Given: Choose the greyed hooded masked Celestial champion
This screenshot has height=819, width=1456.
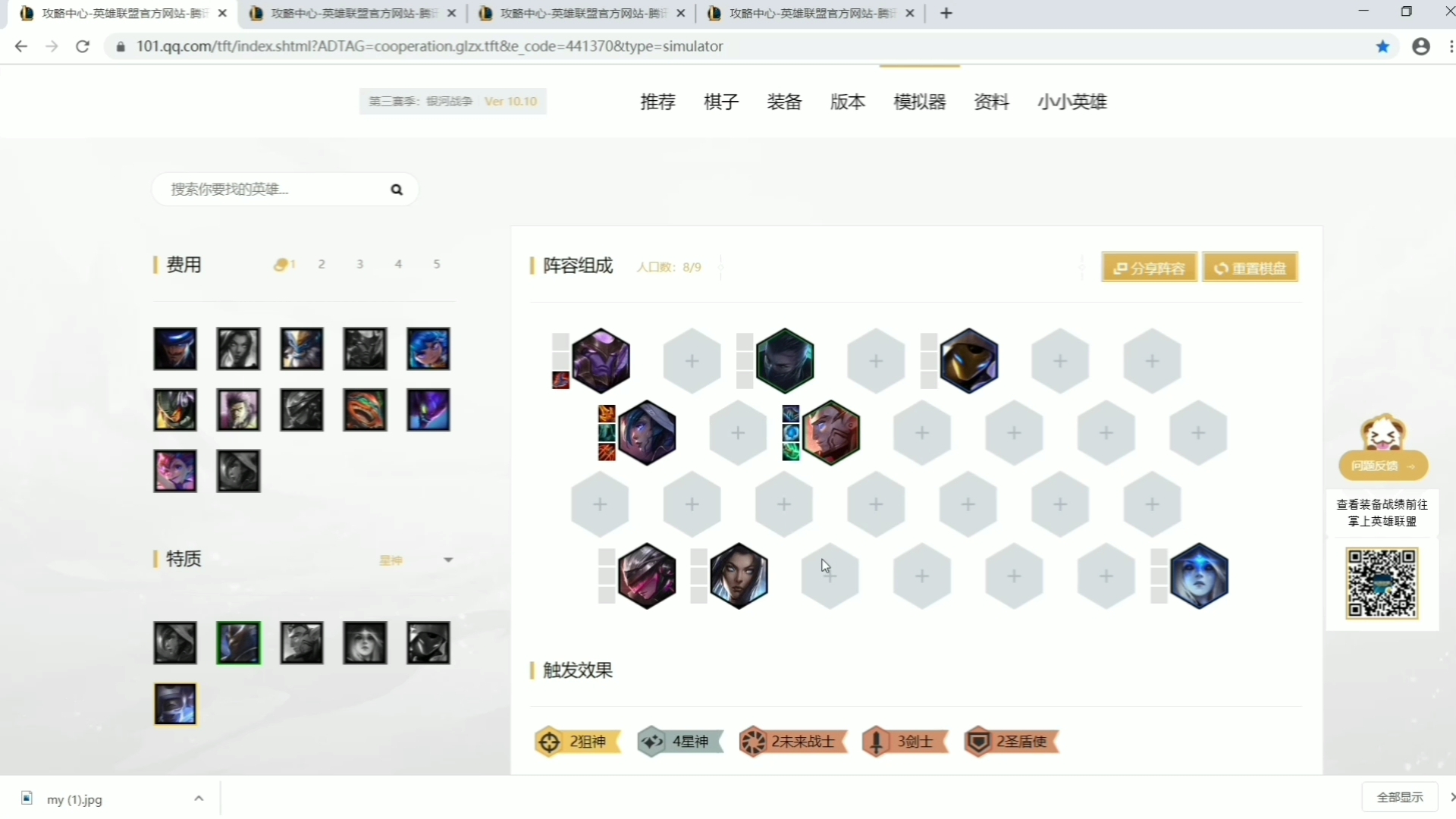Looking at the screenshot, I should pyautogui.click(x=428, y=643).
